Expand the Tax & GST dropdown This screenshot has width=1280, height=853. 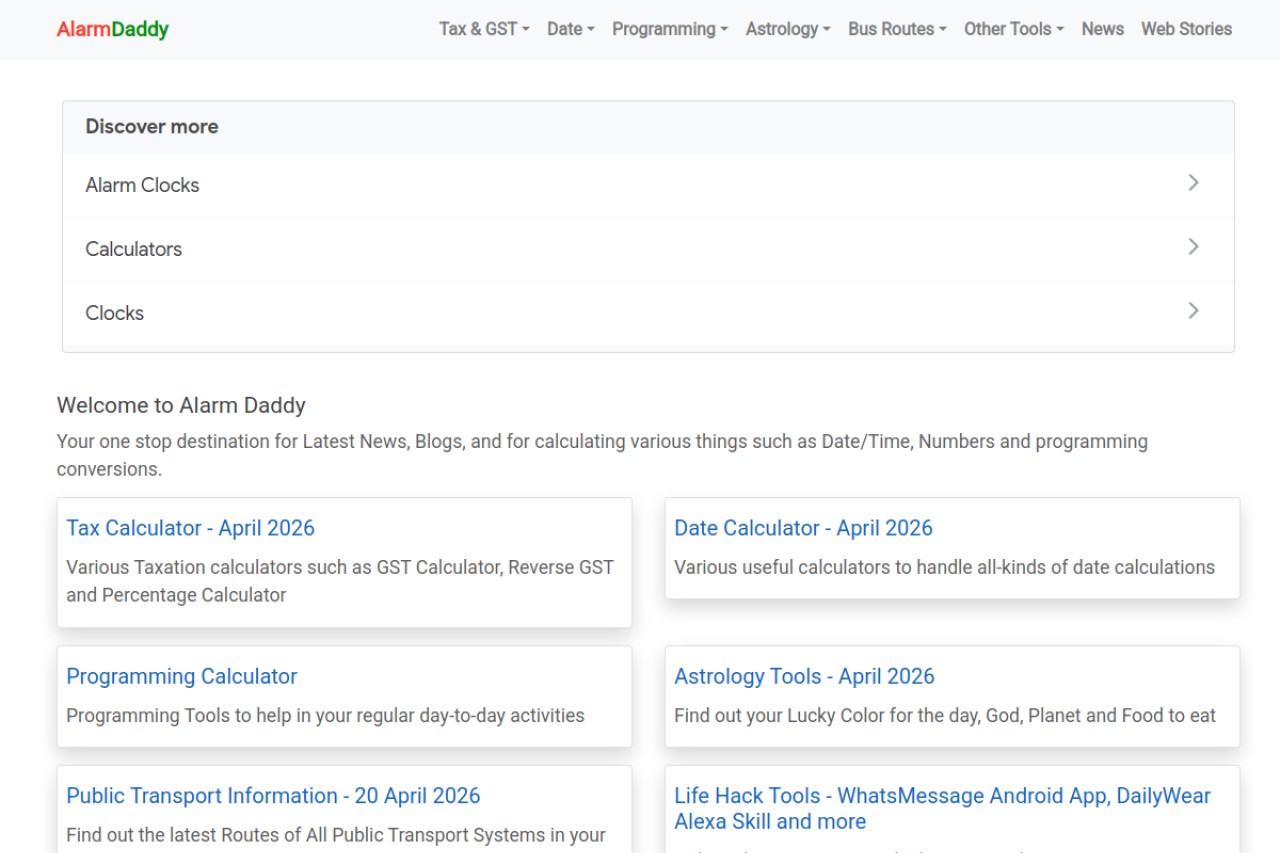[484, 29]
